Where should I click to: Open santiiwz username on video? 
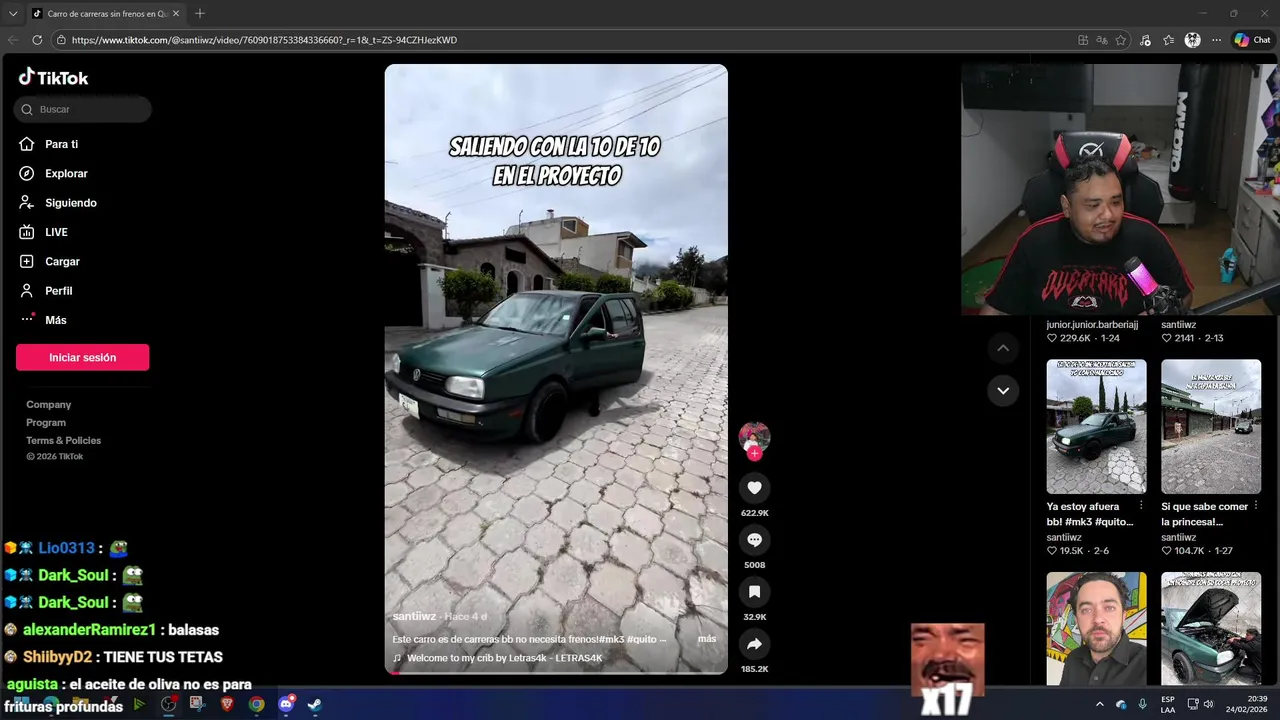pyautogui.click(x=414, y=617)
